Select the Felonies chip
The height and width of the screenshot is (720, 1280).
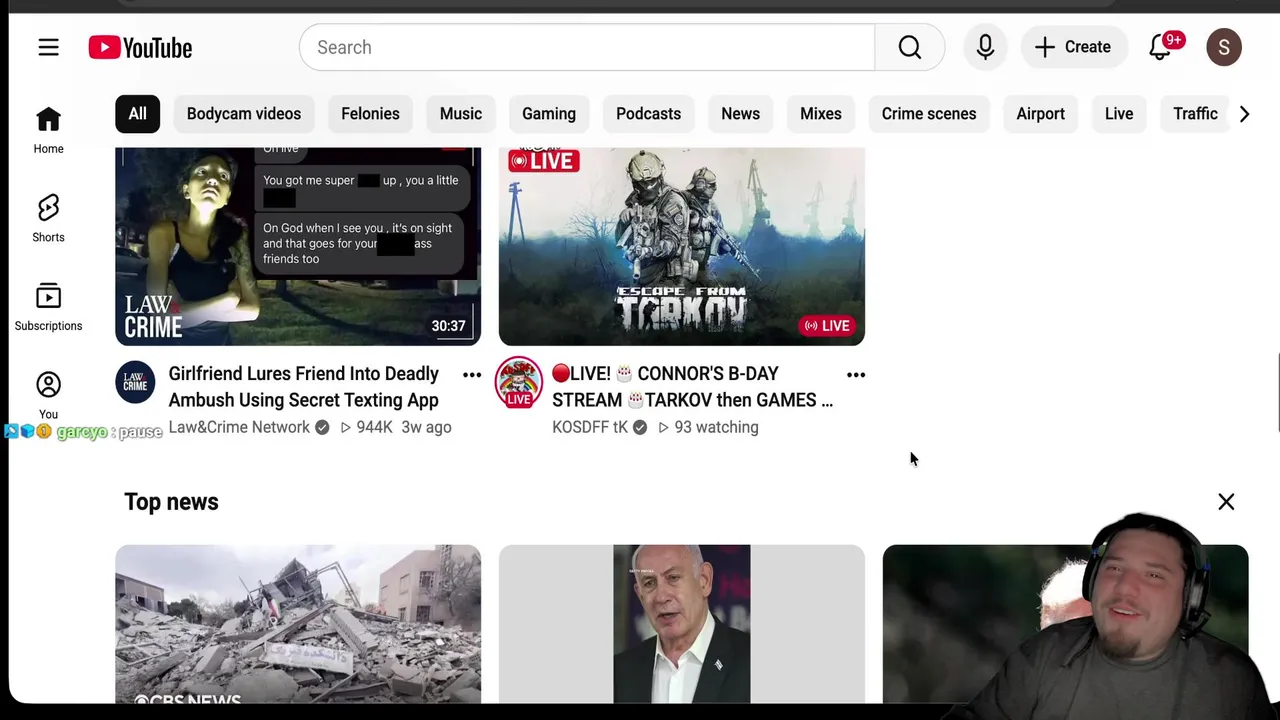click(x=370, y=114)
